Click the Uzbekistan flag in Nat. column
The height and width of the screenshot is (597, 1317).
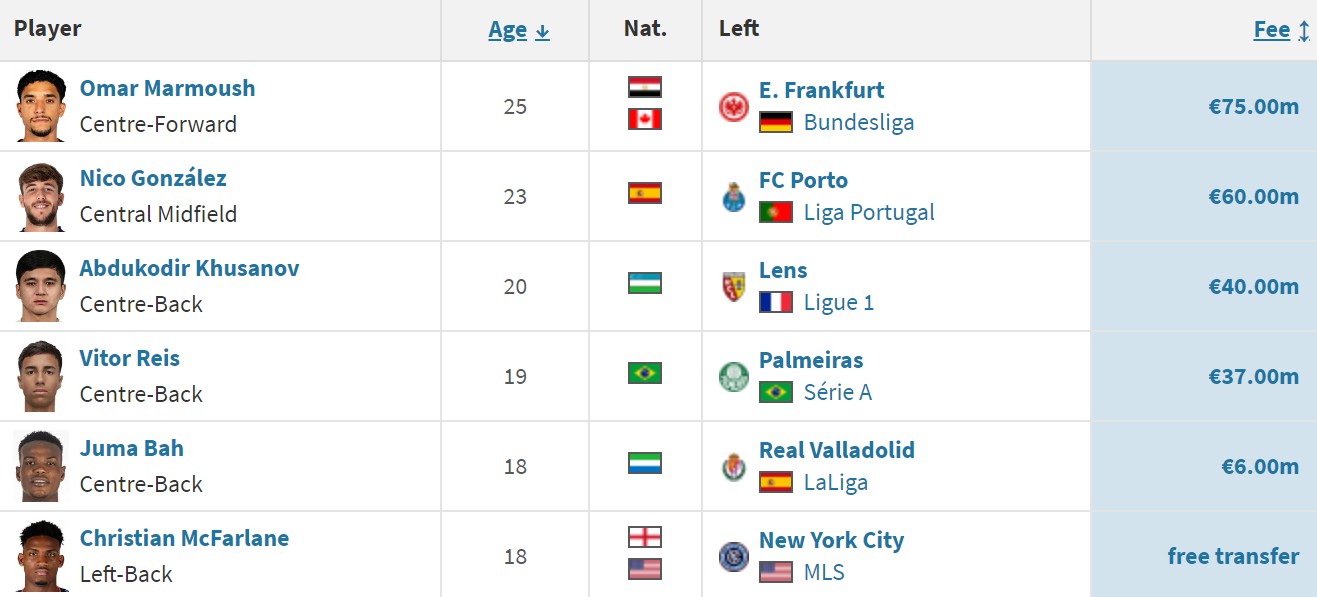coord(645,283)
